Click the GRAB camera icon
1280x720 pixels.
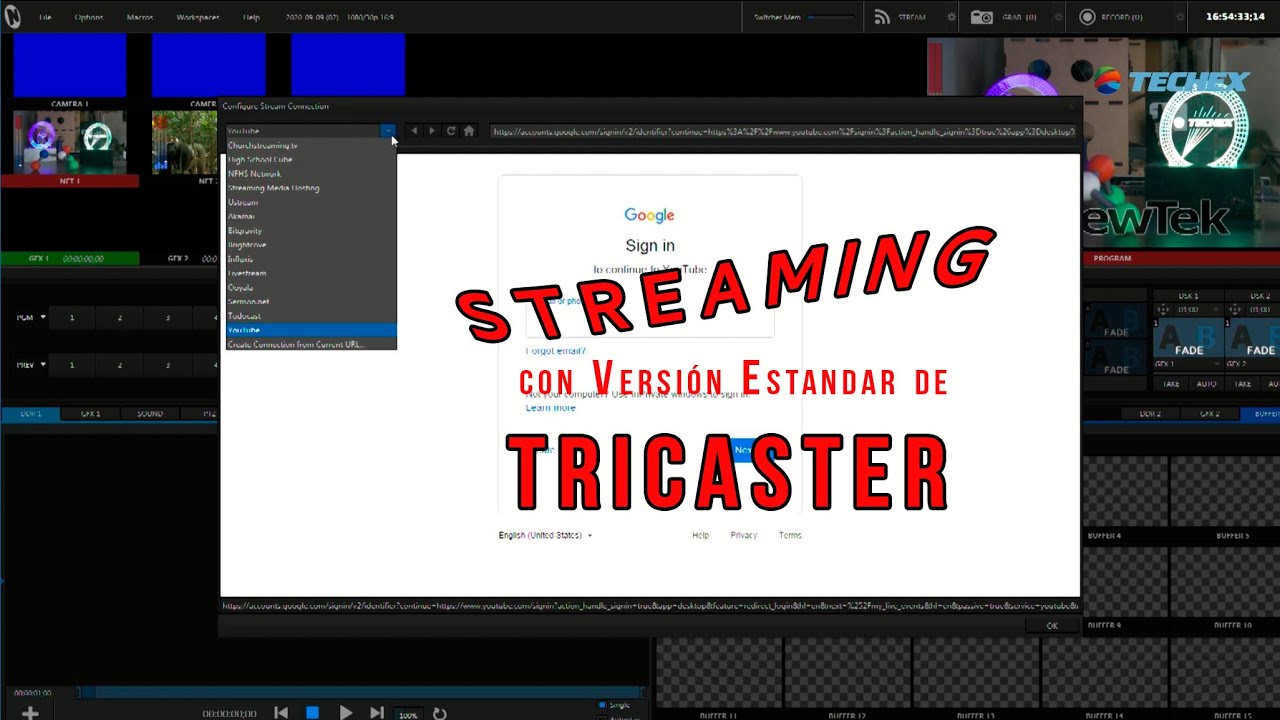click(982, 17)
